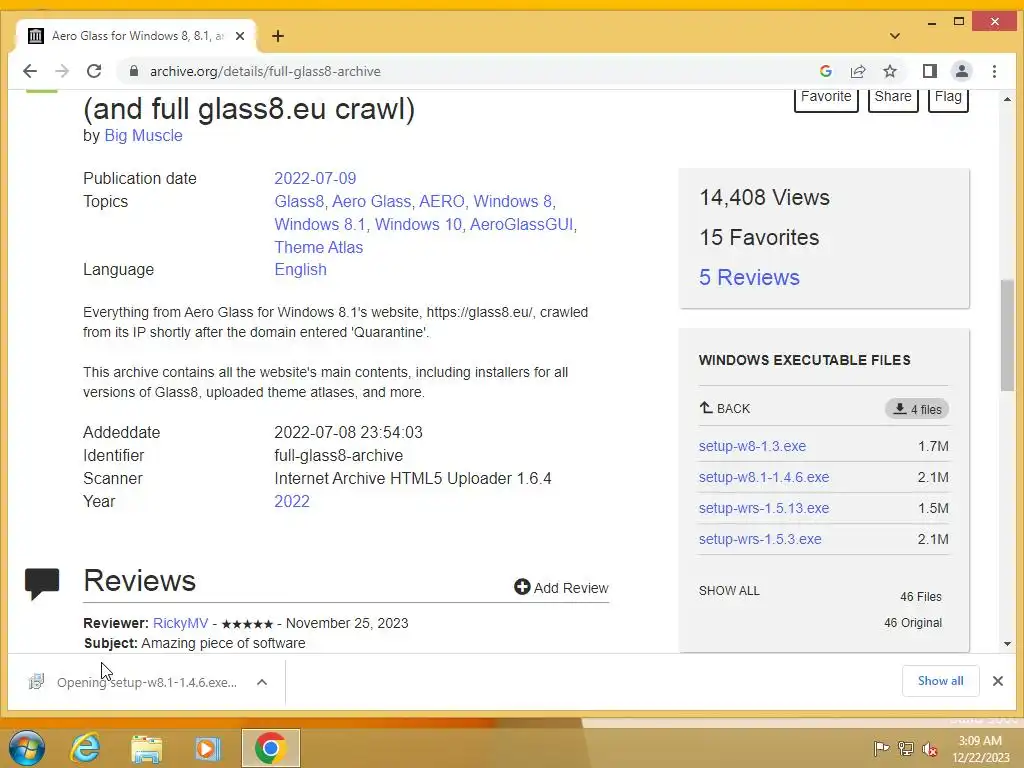The width and height of the screenshot is (1024, 768).
Task: Close the downloads bar
Action: pos(997,681)
